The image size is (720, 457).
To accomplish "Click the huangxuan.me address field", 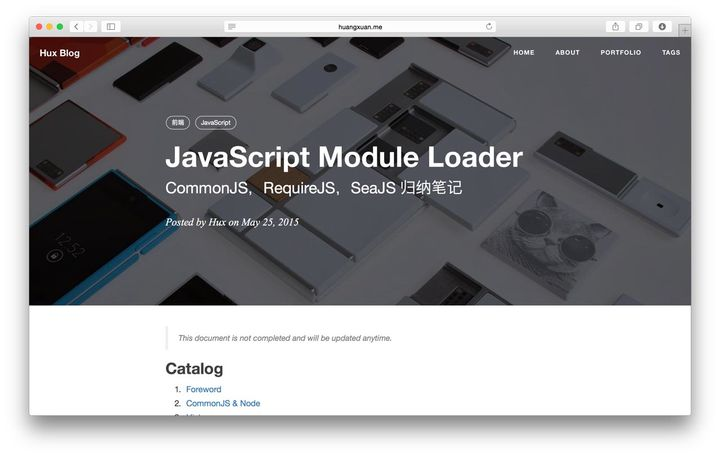I will (x=360, y=27).
